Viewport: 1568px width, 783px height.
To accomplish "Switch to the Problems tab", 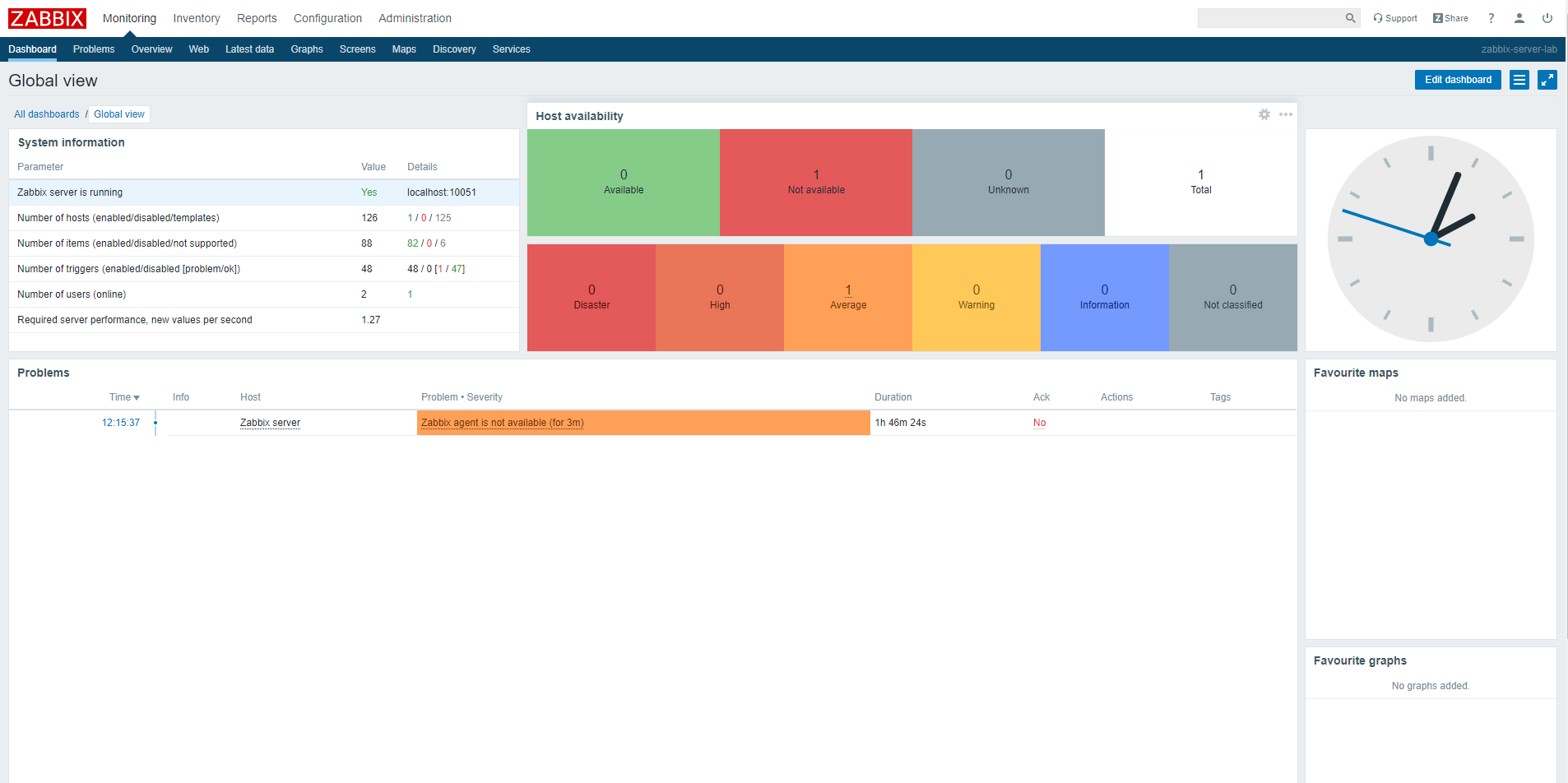I will click(93, 49).
